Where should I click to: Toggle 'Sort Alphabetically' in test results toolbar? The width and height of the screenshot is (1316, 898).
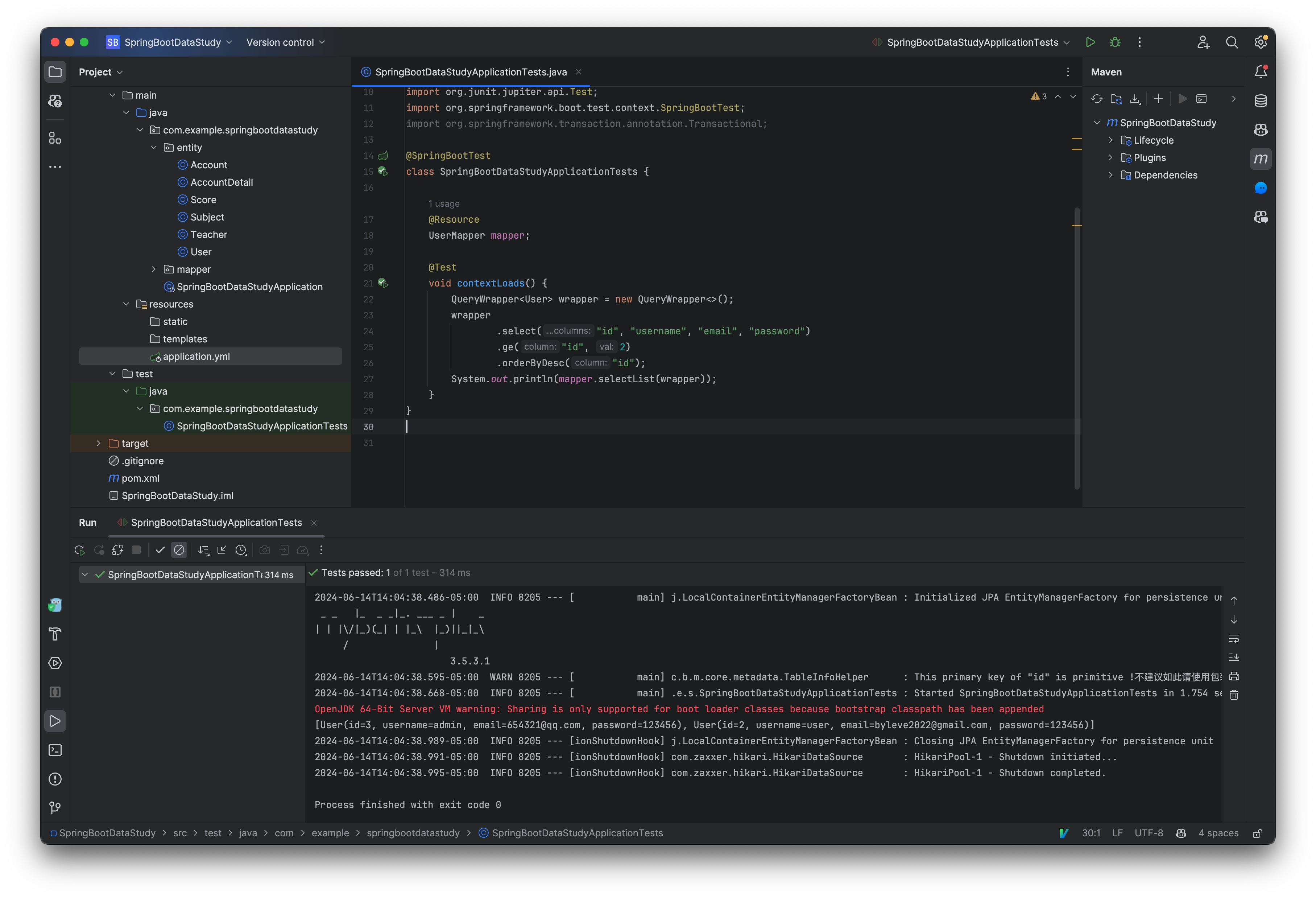pyautogui.click(x=203, y=549)
